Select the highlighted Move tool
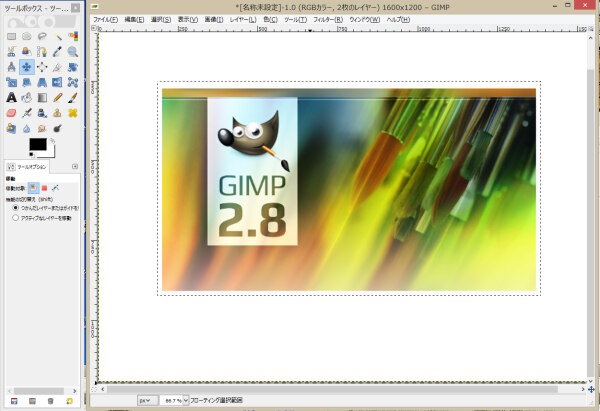Screen dimensions: 600x411 coord(26,67)
